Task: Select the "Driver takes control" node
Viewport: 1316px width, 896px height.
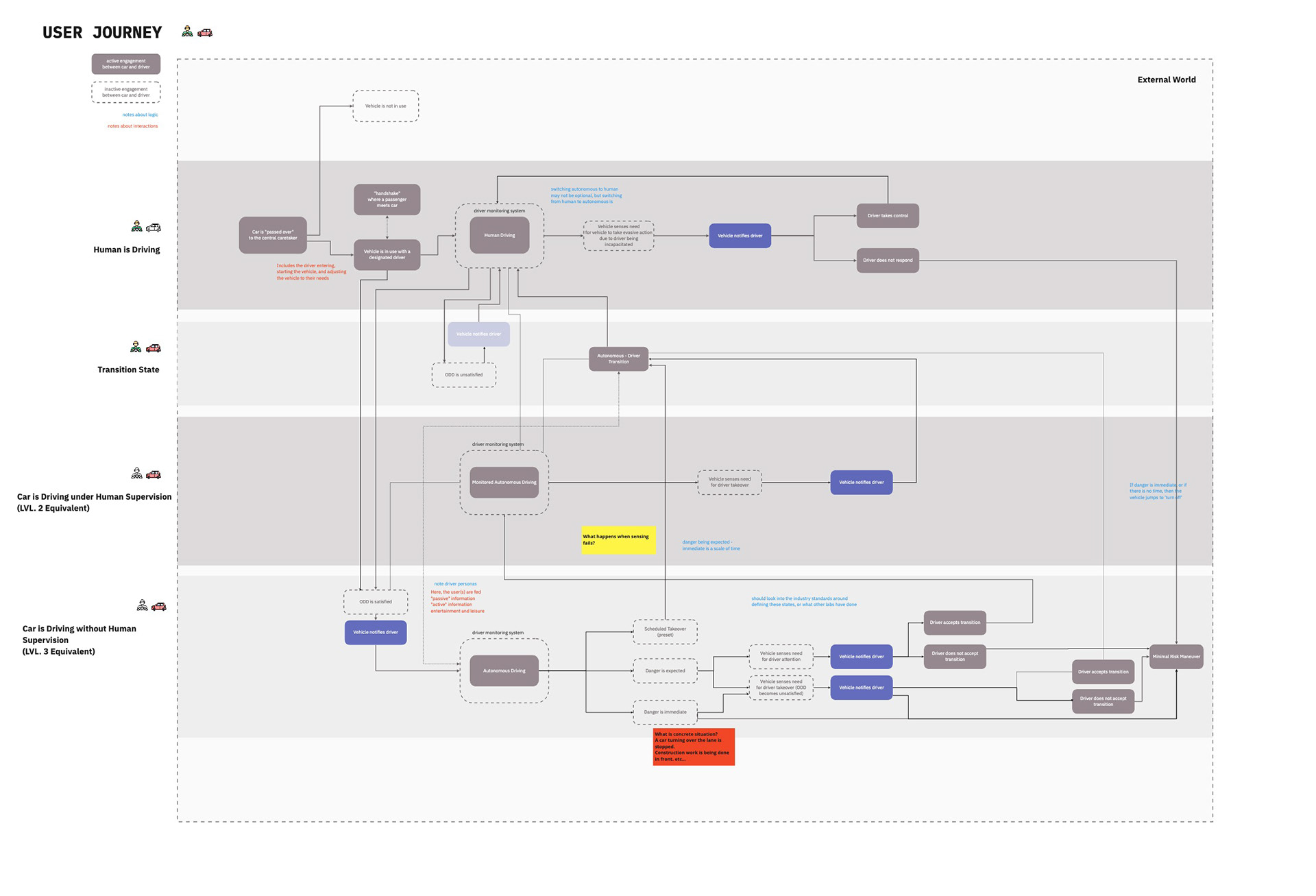Action: [888, 216]
